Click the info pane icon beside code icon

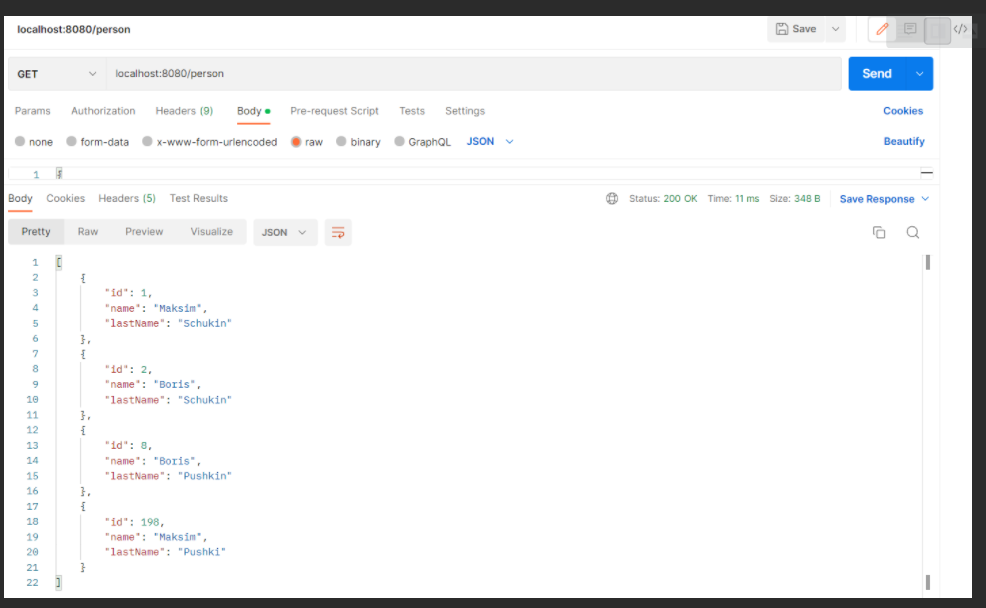click(x=937, y=29)
